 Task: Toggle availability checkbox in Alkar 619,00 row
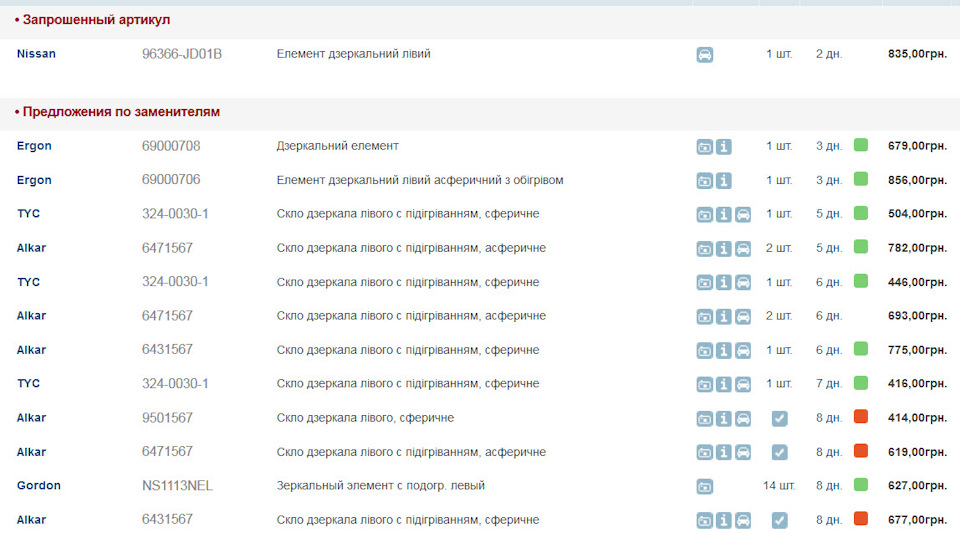click(x=779, y=452)
